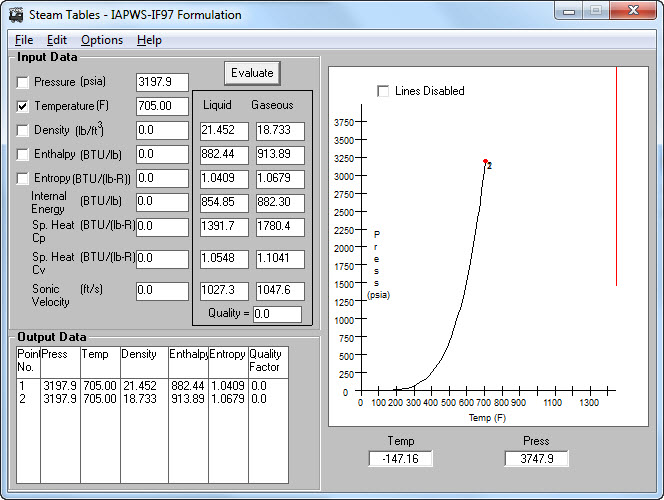Select liquid Cv value 1.0548

click(x=224, y=259)
